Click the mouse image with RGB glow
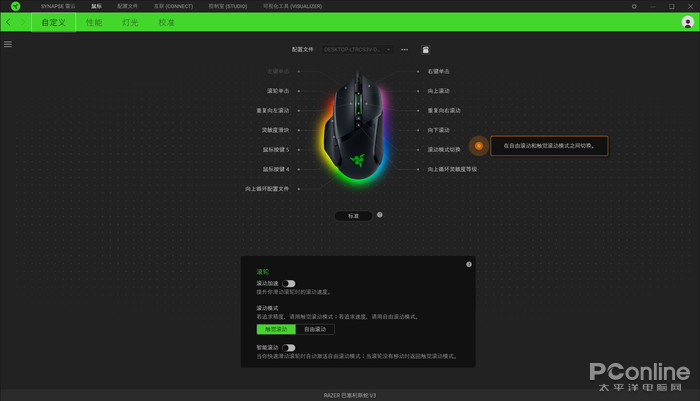 (357, 126)
